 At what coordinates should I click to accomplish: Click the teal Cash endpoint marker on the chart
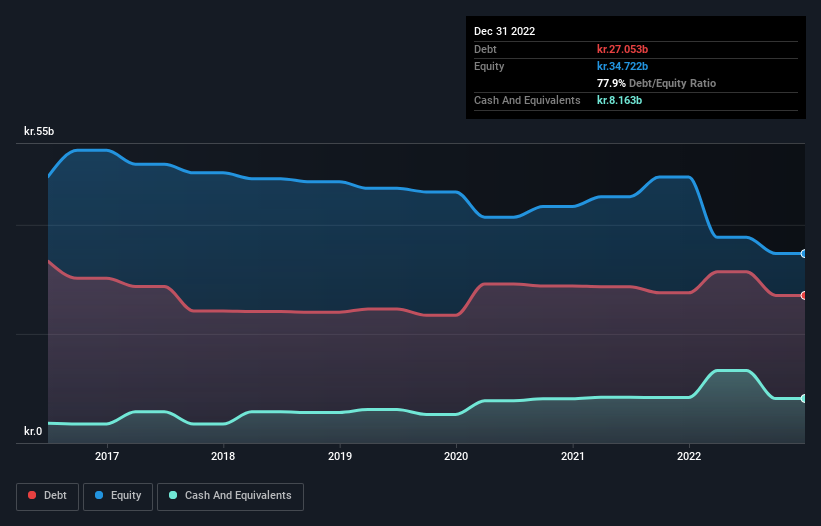click(x=804, y=399)
